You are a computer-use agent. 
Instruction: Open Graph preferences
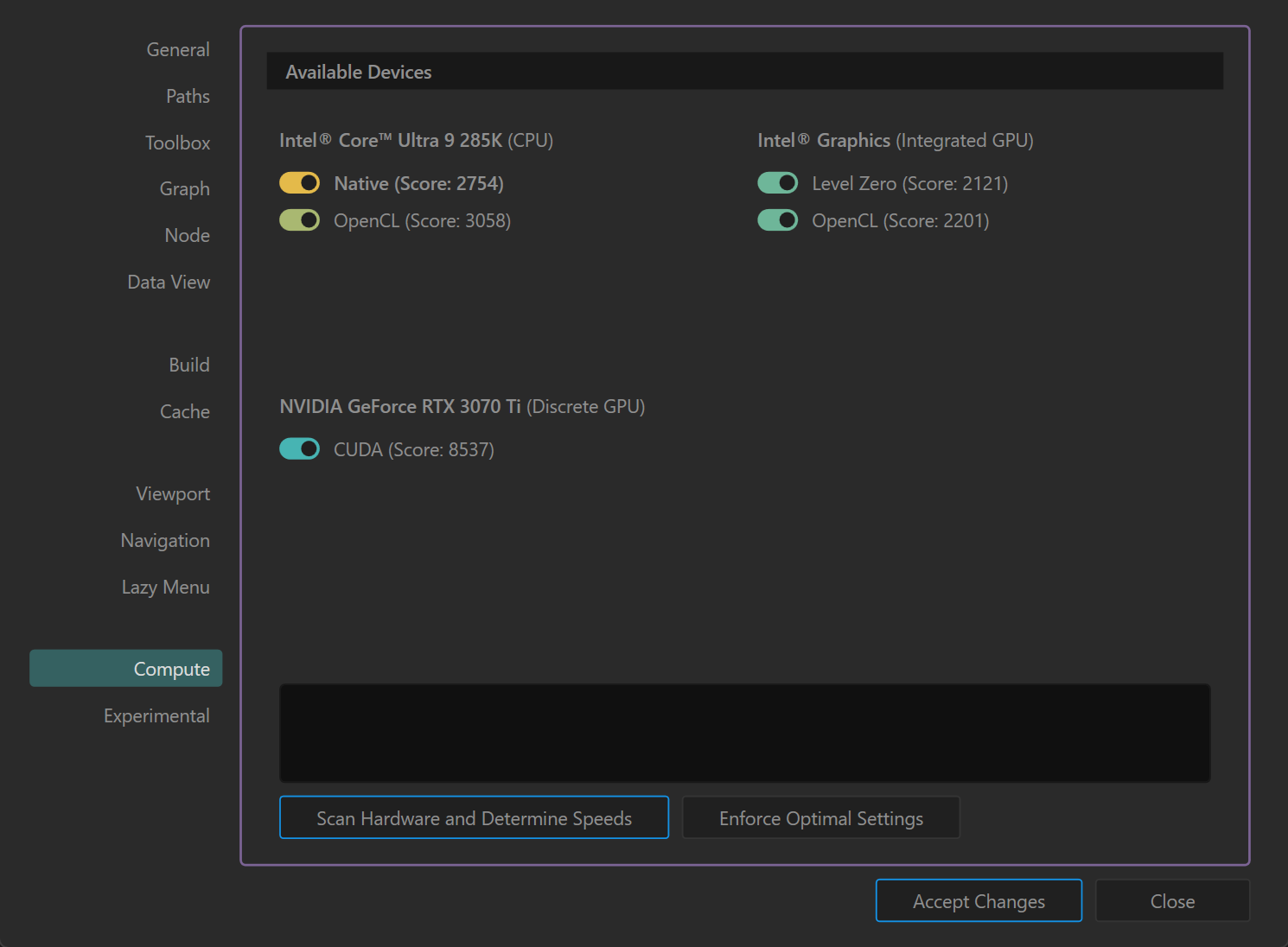click(x=184, y=189)
